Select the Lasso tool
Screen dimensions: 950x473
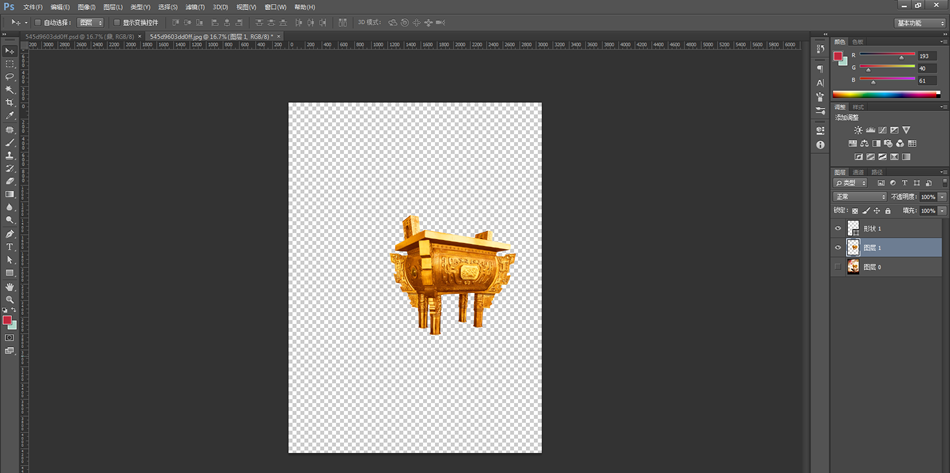[10, 76]
